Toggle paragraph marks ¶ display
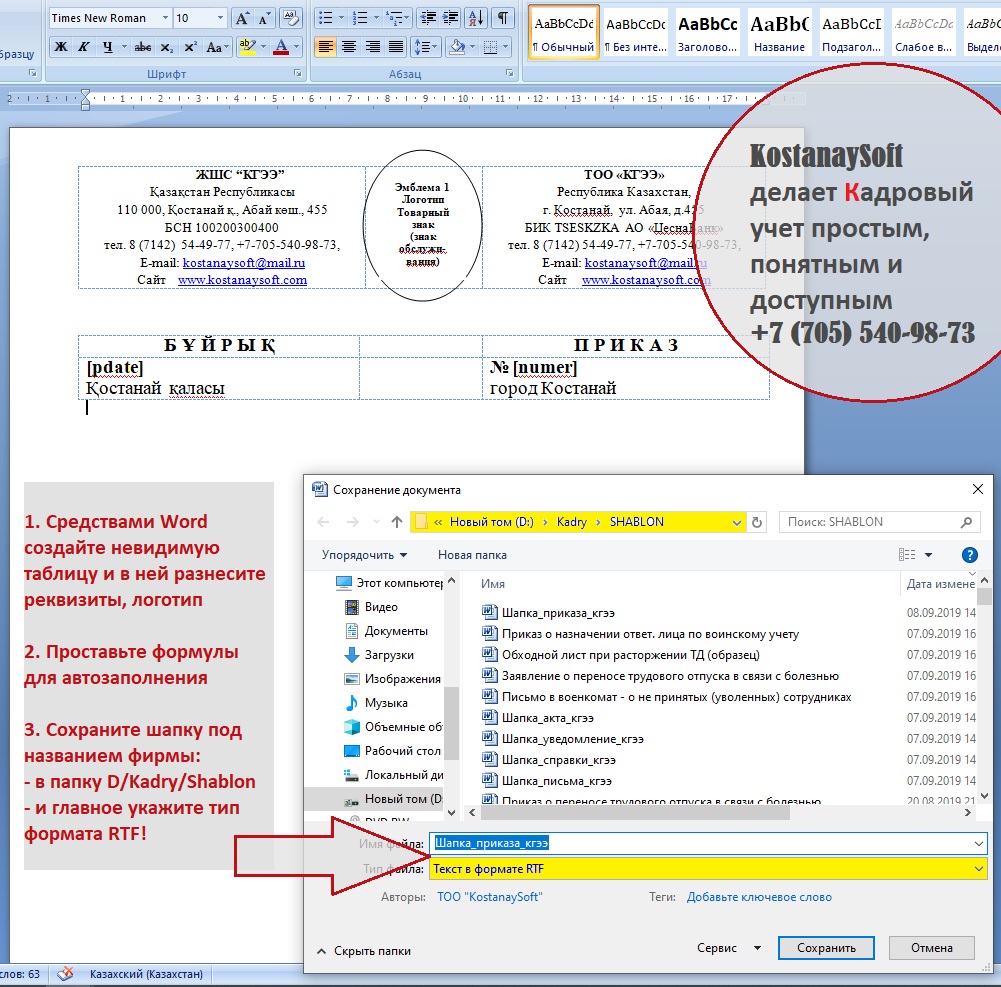Viewport: 1001px width, 987px height. pos(503,18)
